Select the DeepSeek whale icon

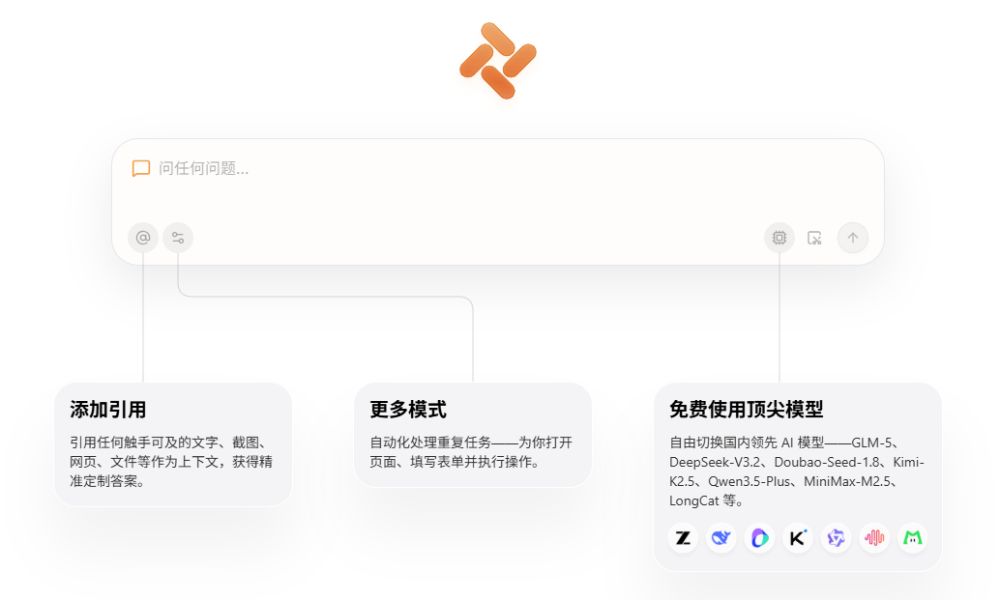[721, 538]
